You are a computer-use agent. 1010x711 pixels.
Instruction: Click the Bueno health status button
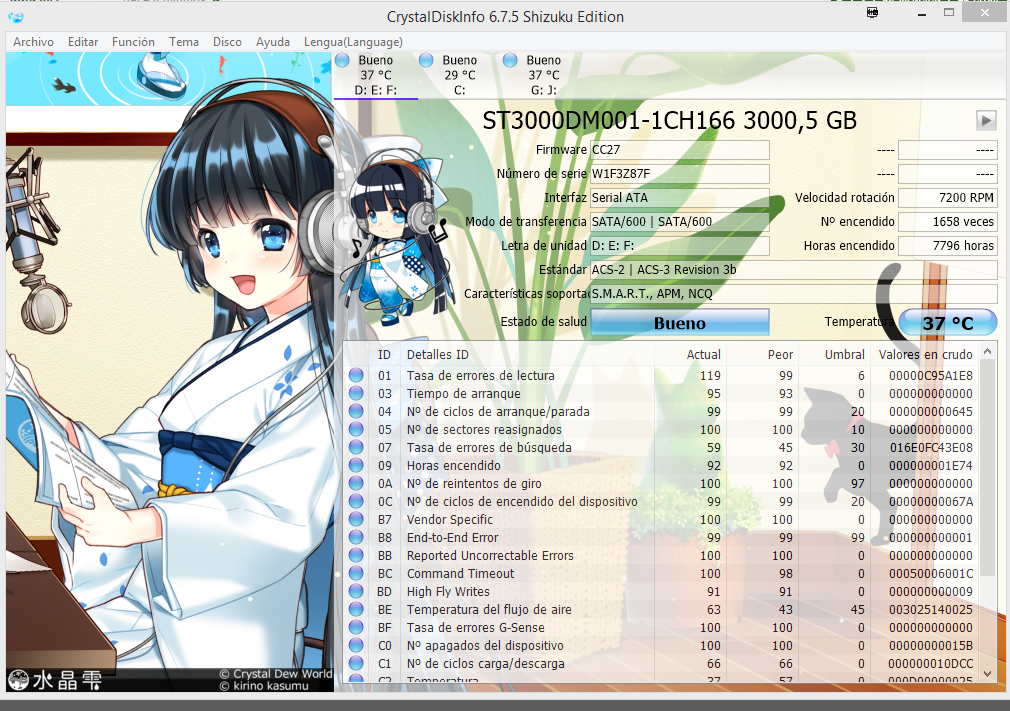(x=680, y=323)
